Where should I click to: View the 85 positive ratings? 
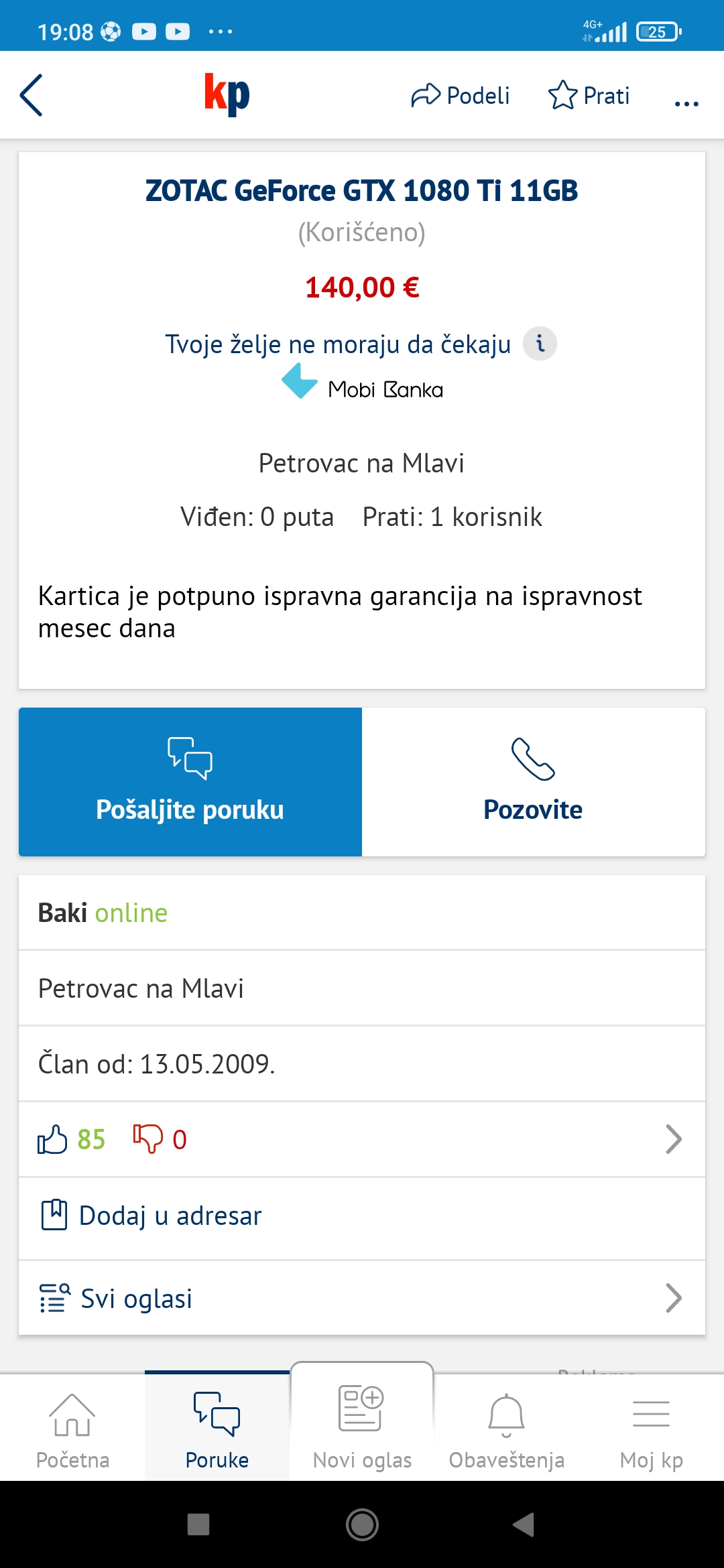[72, 1139]
